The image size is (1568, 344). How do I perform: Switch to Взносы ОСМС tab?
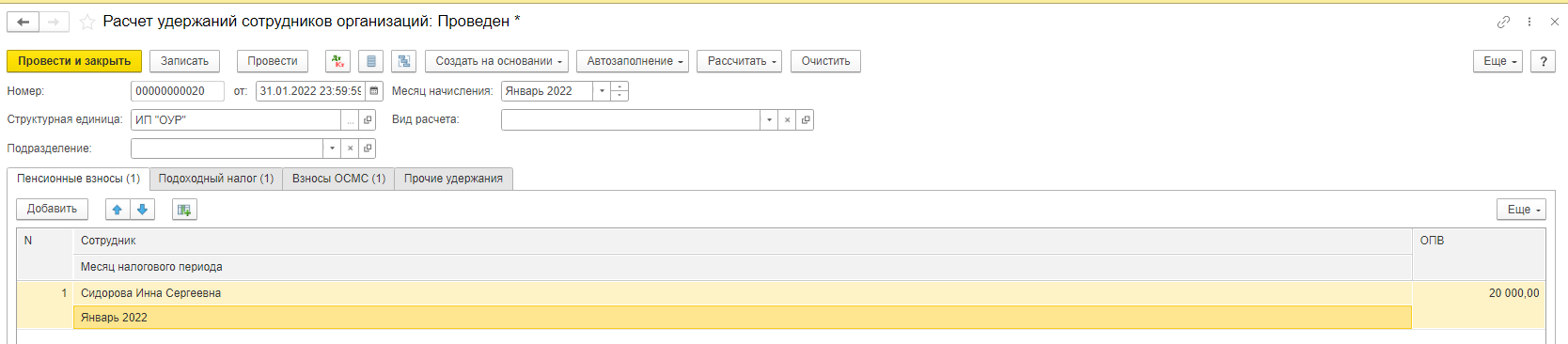[x=338, y=179]
